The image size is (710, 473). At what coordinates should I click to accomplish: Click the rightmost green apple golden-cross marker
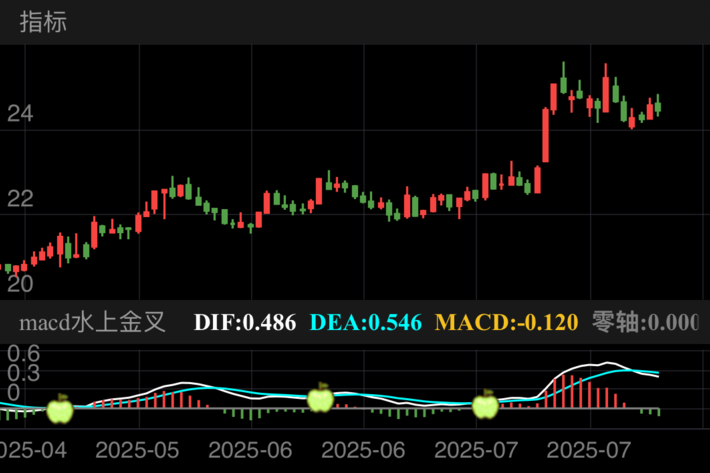pyautogui.click(x=485, y=405)
